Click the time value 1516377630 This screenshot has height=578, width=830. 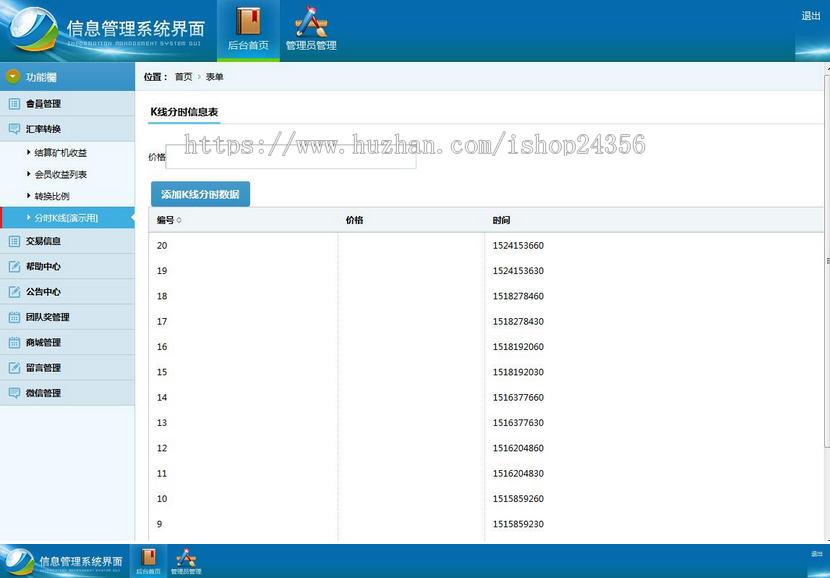click(x=518, y=423)
